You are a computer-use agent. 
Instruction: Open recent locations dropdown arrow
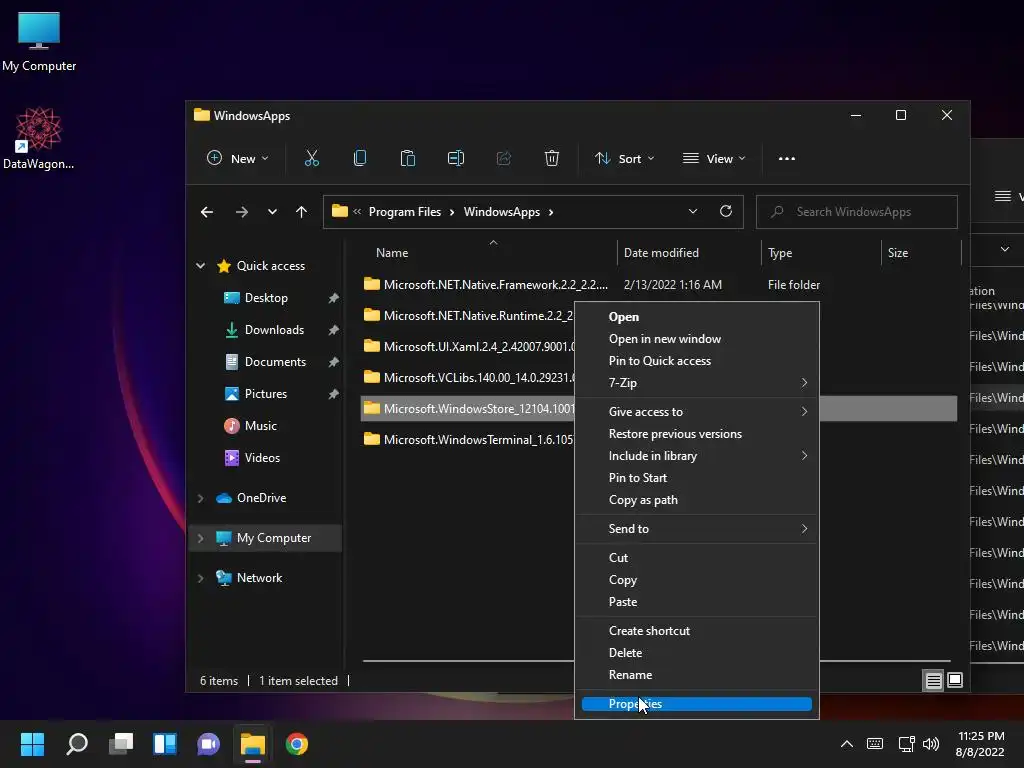(x=272, y=212)
